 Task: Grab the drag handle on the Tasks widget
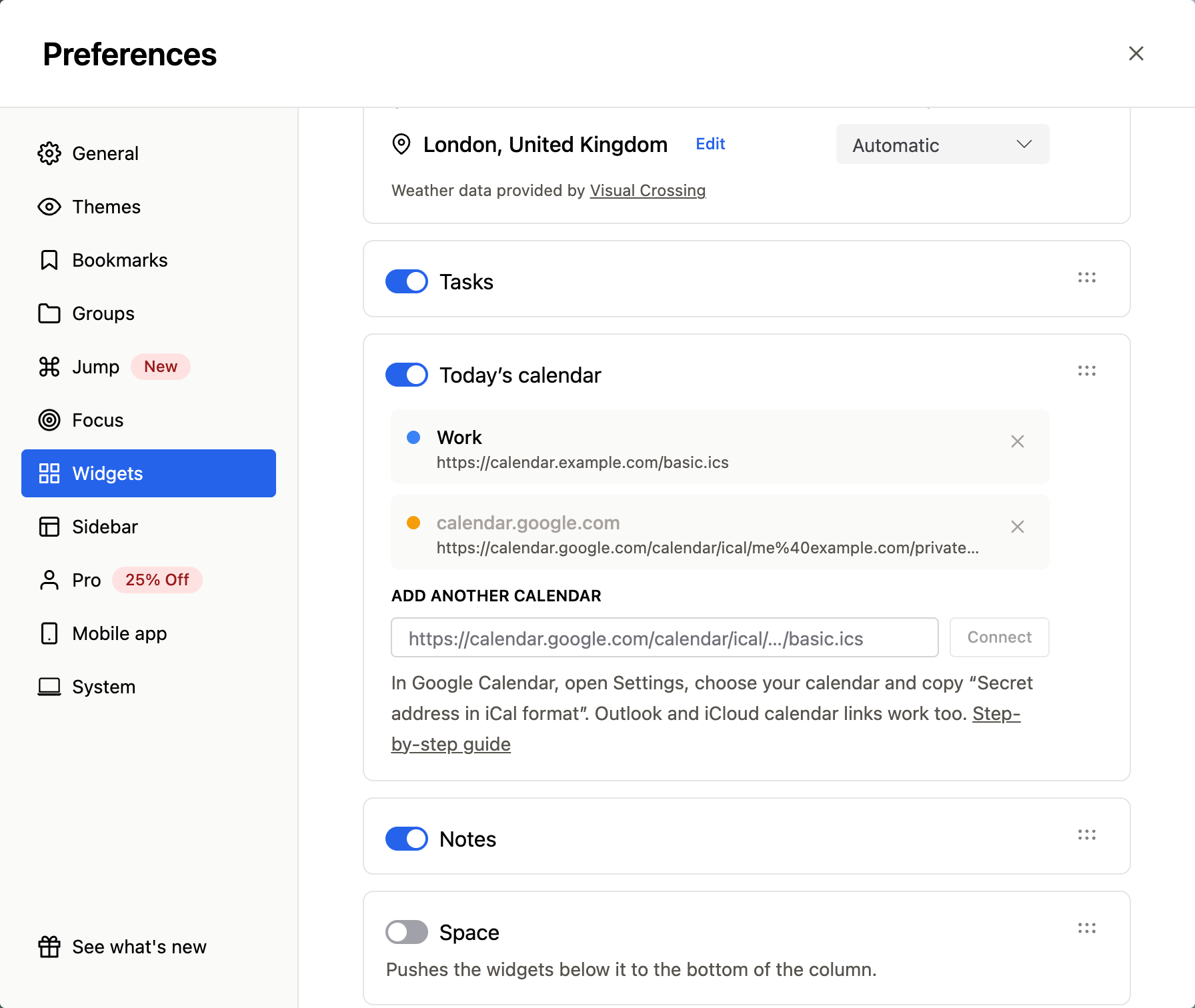tap(1087, 277)
